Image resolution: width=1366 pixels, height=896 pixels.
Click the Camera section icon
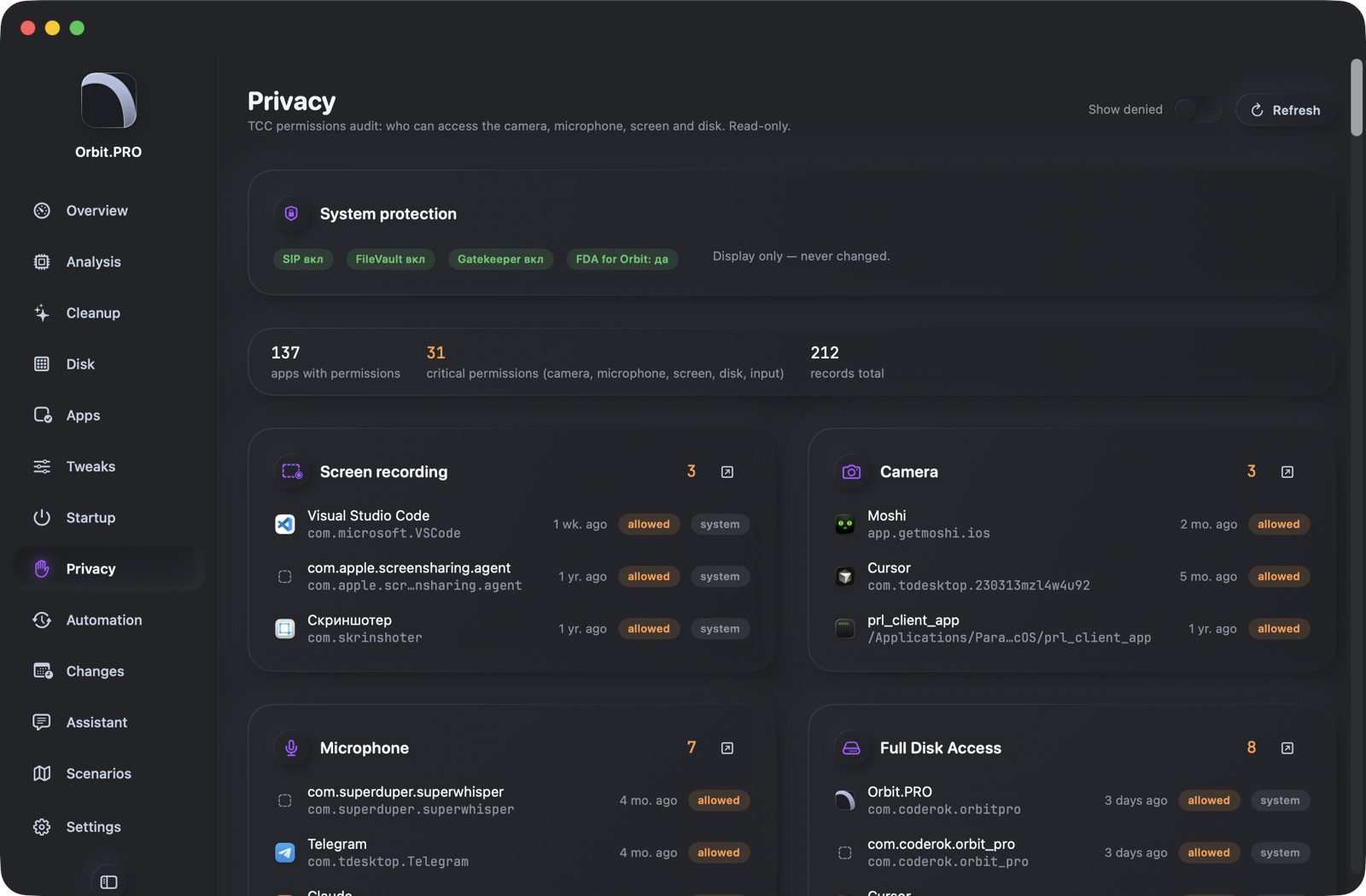[x=851, y=472]
